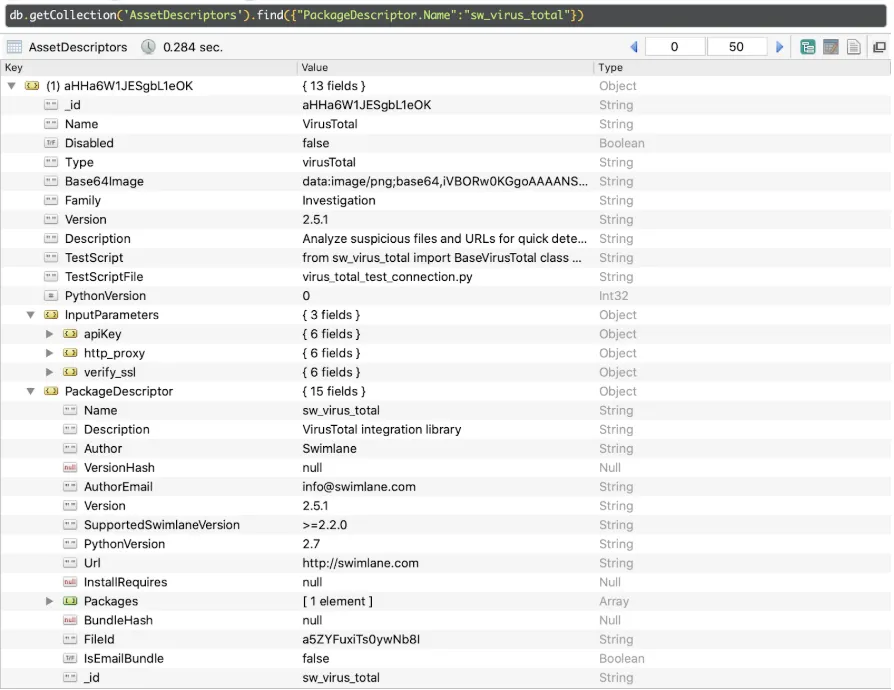Expand the apiKey object
Screen dimensions: 894x690
coord(50,334)
